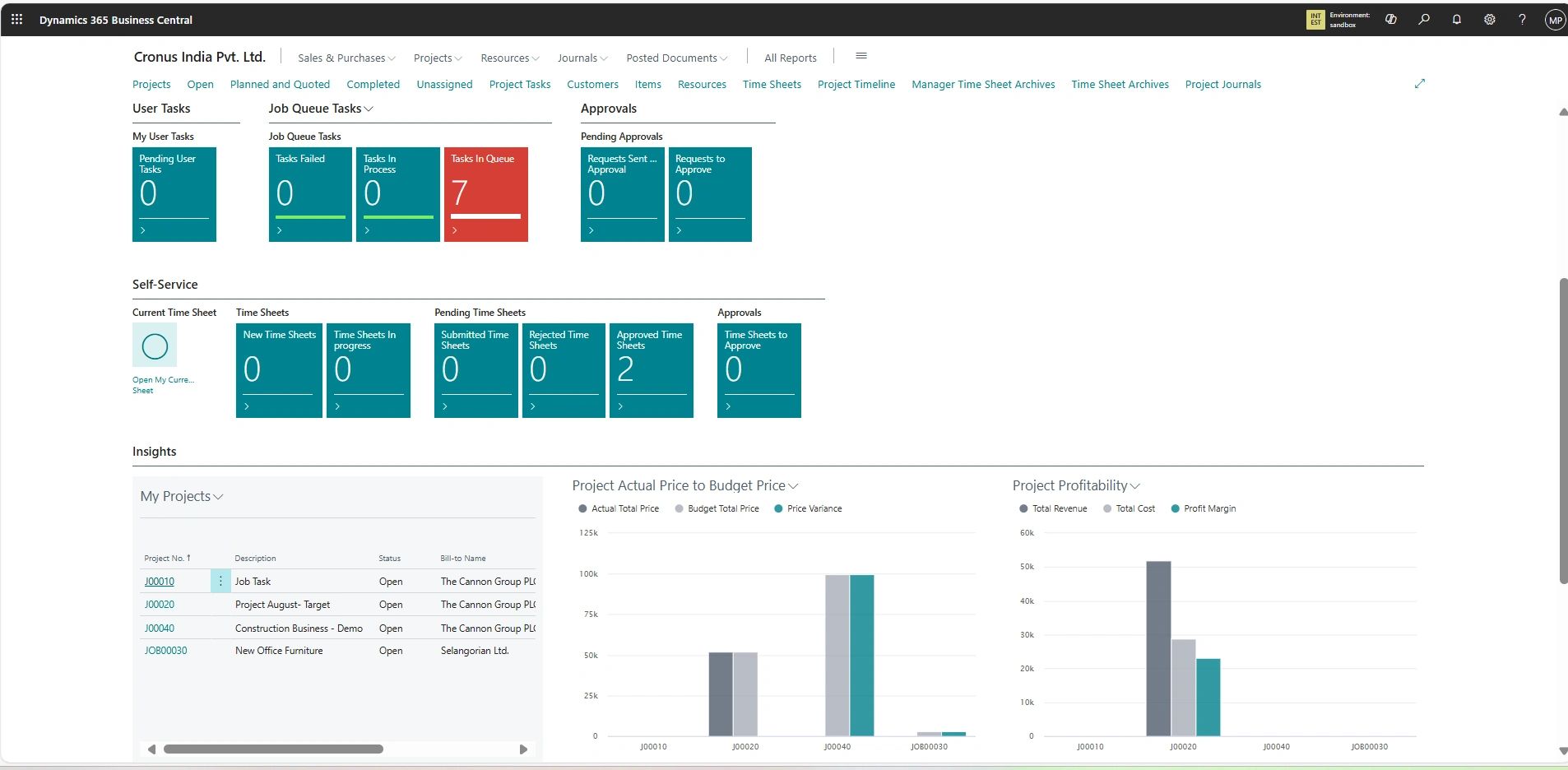Click My Projects horizontal scrollbar thumb
The image size is (1568, 770).
pyautogui.click(x=273, y=749)
